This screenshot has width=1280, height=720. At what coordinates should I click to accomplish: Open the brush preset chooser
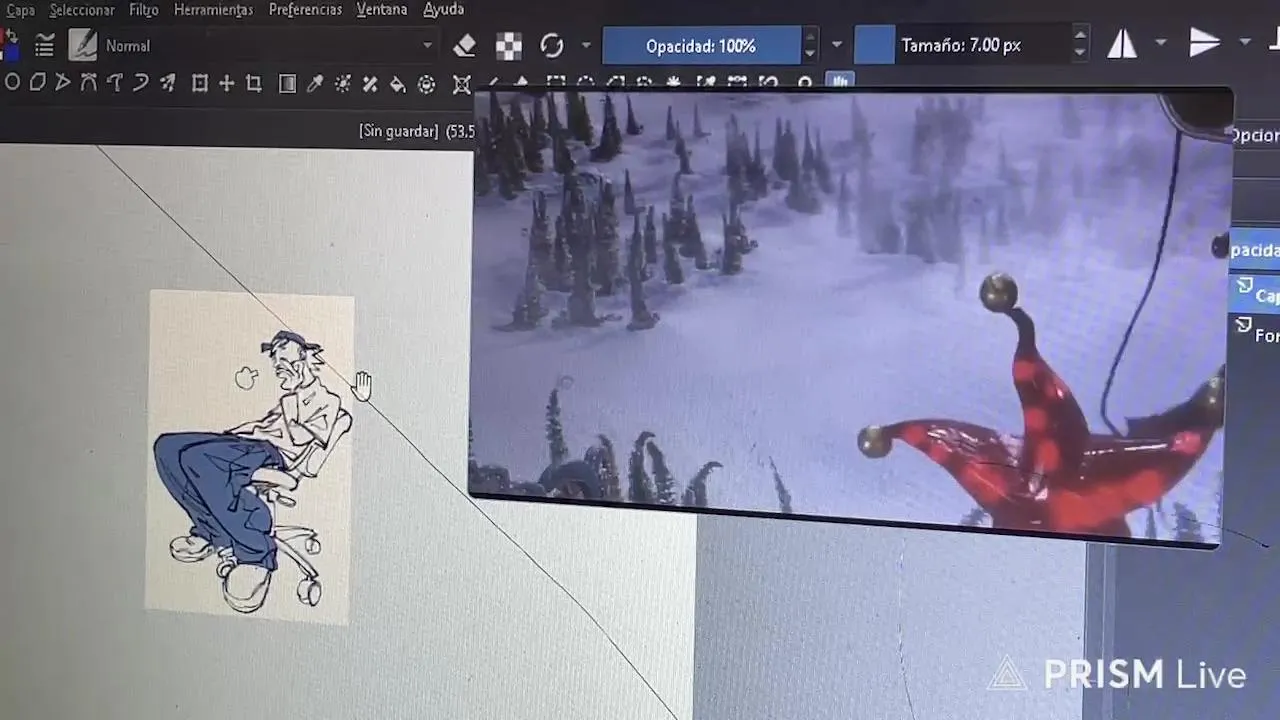point(82,45)
